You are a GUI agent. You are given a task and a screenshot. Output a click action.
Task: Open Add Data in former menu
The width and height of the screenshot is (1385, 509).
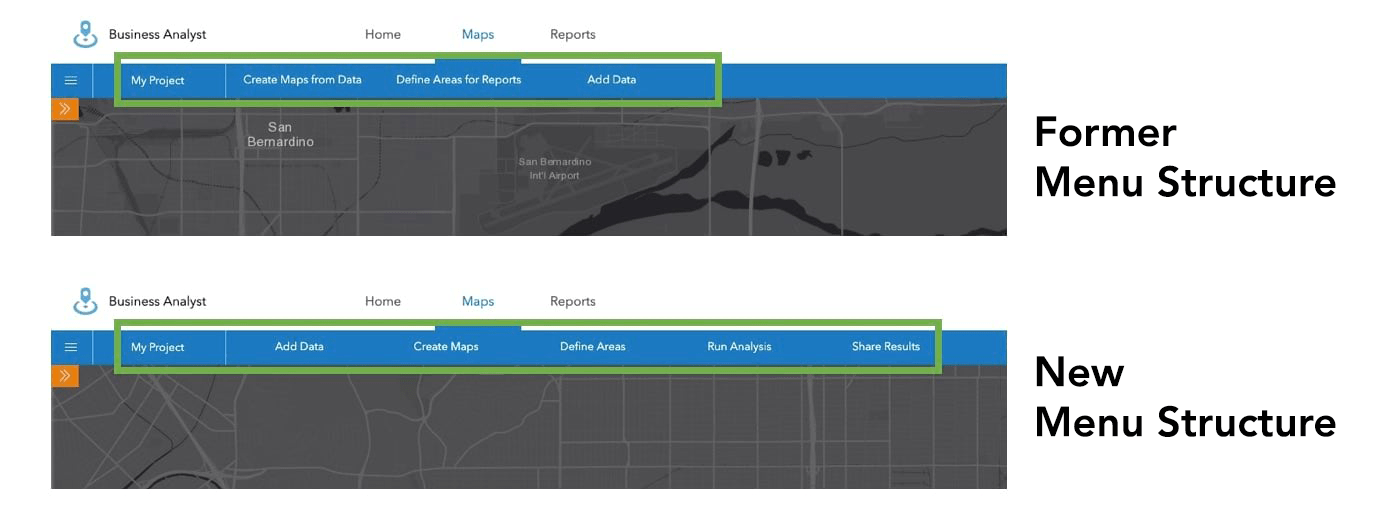tap(612, 79)
